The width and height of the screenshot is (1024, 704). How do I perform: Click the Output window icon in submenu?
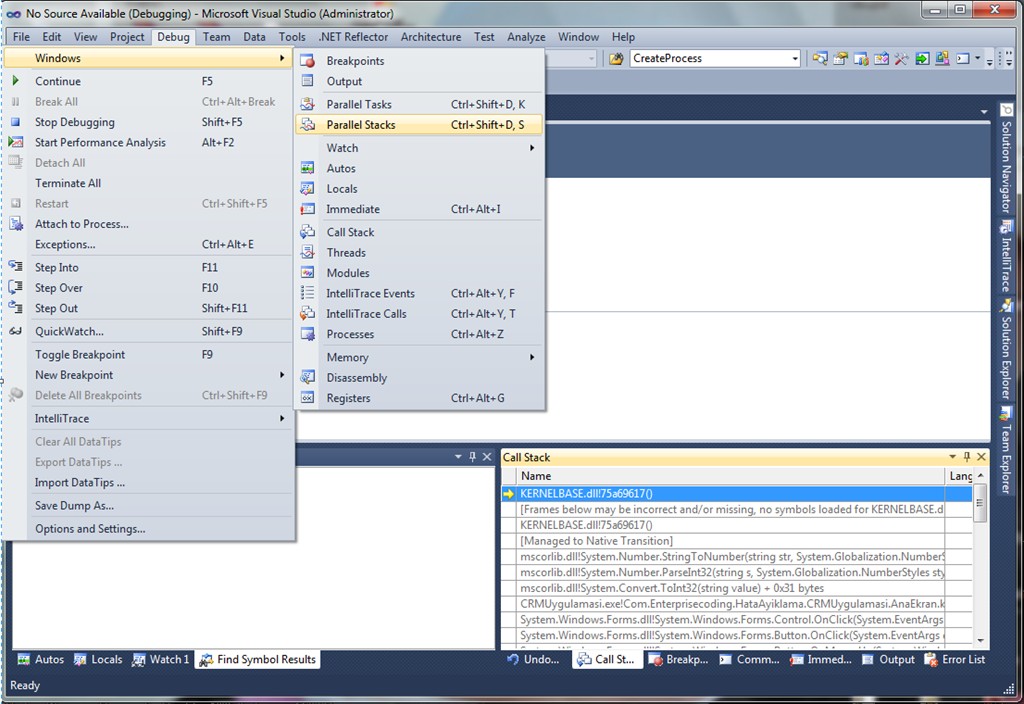click(308, 81)
